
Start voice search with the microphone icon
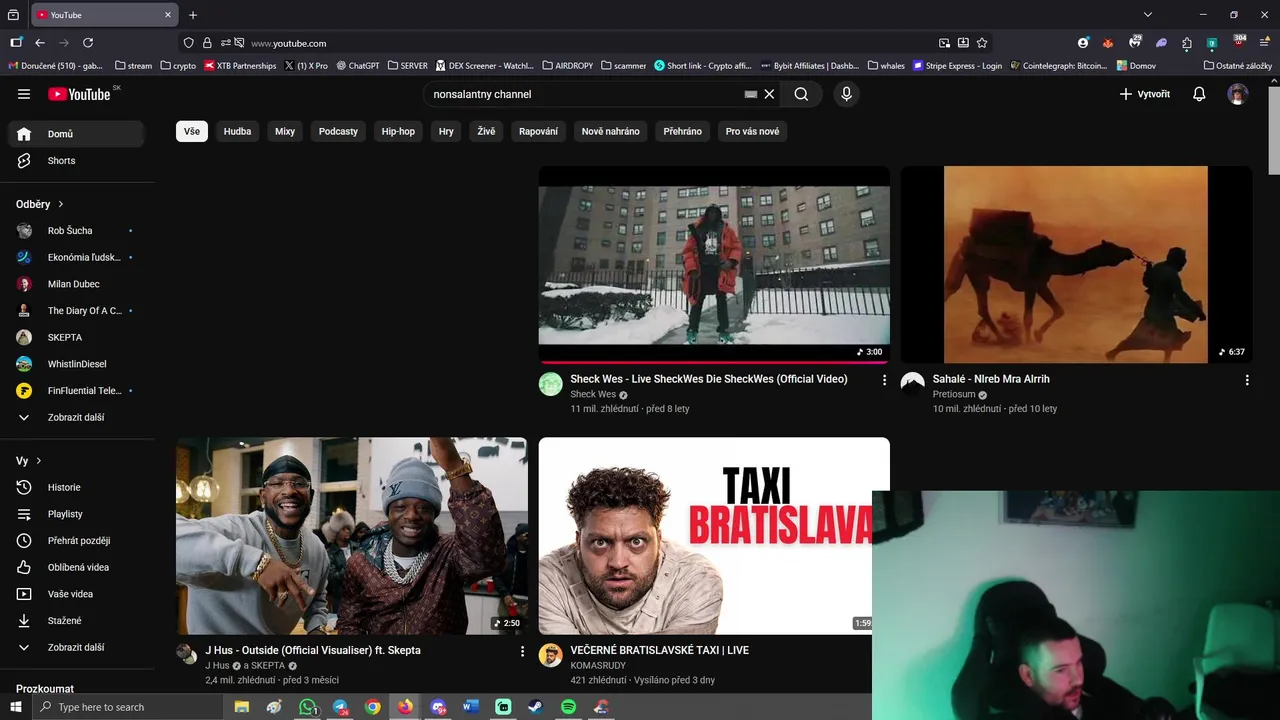pyautogui.click(x=846, y=94)
